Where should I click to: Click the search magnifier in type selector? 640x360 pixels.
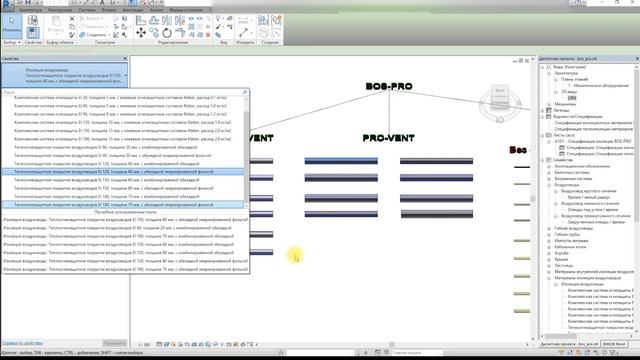(245, 92)
